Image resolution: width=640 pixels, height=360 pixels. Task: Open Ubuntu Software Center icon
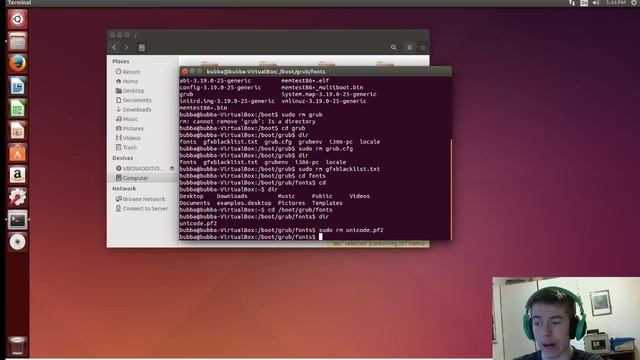[17, 153]
